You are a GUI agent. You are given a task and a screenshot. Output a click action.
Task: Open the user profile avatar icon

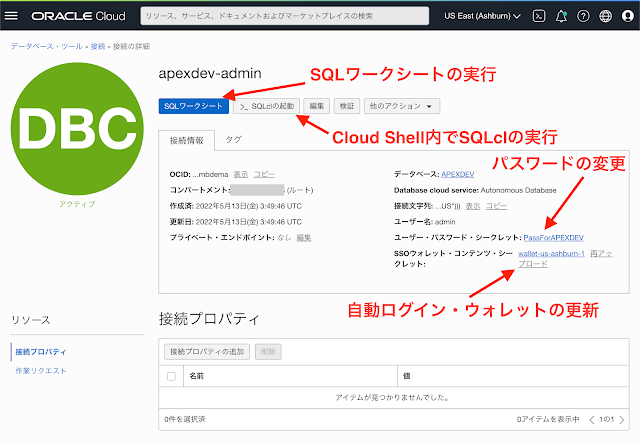tap(627, 16)
